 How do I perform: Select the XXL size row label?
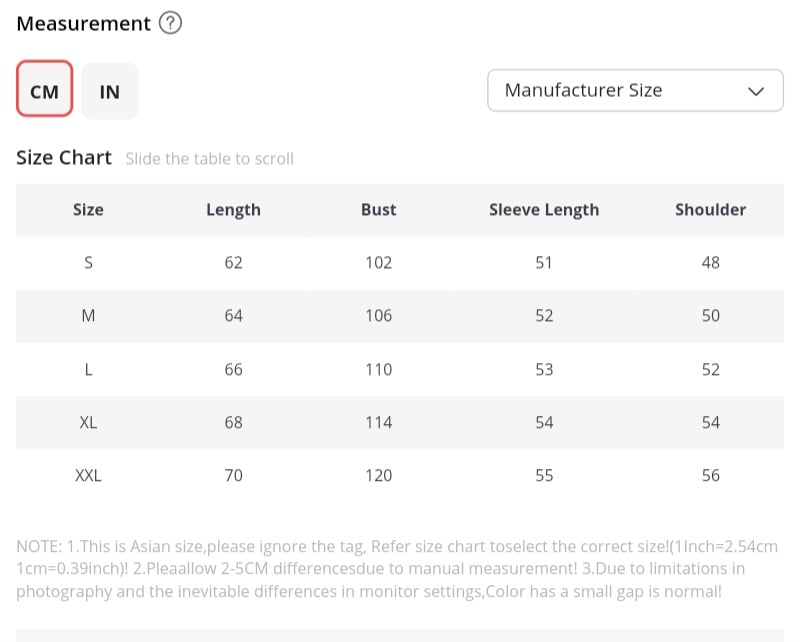pos(88,475)
